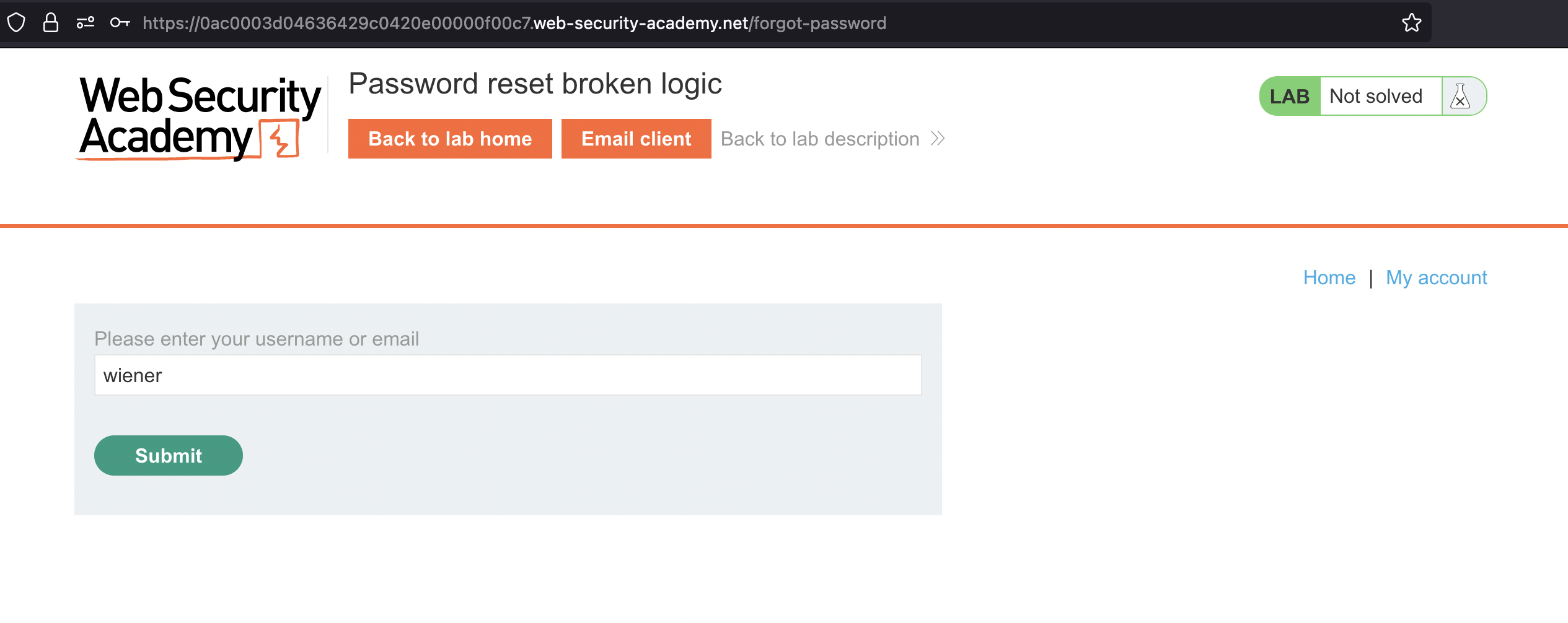Click the Password reset broken logic heading

tap(535, 84)
